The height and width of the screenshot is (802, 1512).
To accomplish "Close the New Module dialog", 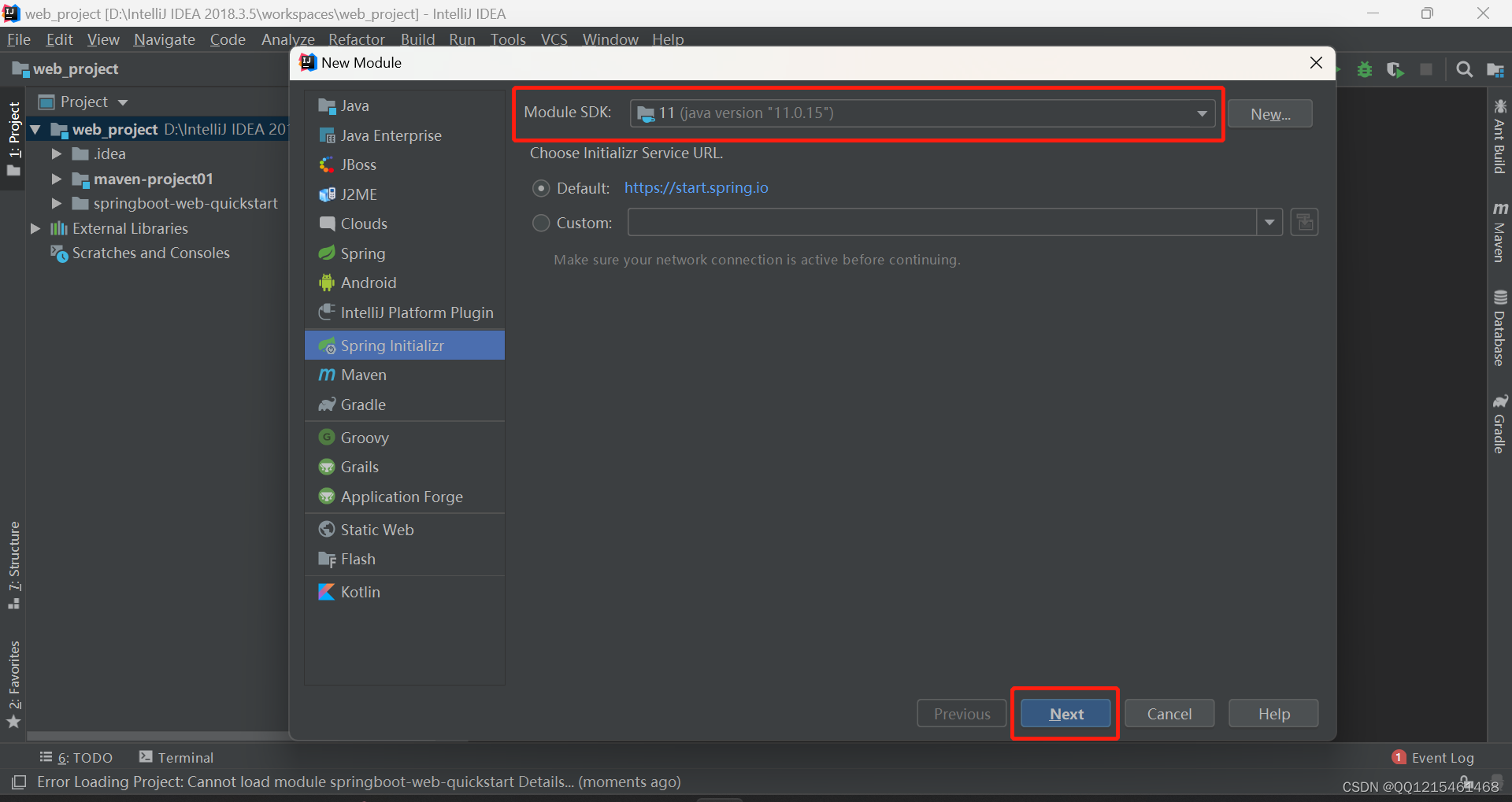I will pyautogui.click(x=1316, y=63).
